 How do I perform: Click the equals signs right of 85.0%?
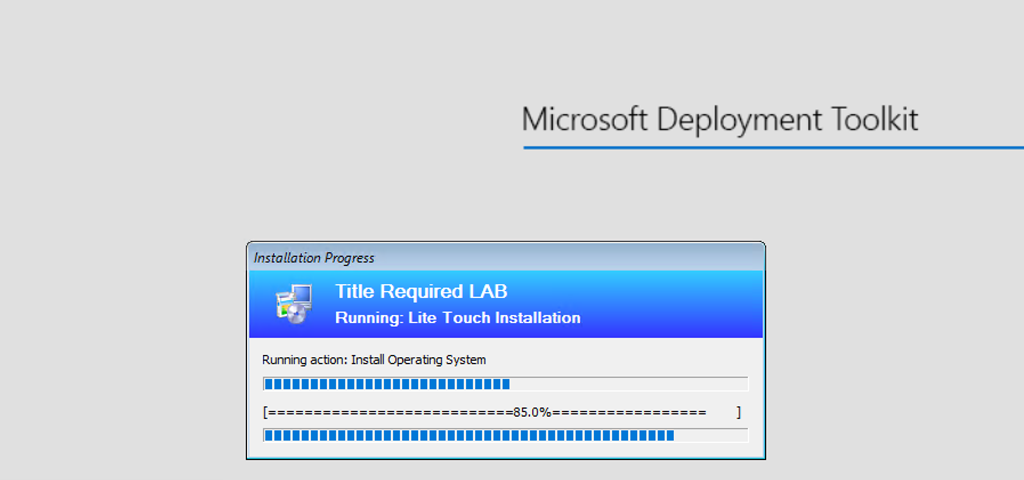629,412
